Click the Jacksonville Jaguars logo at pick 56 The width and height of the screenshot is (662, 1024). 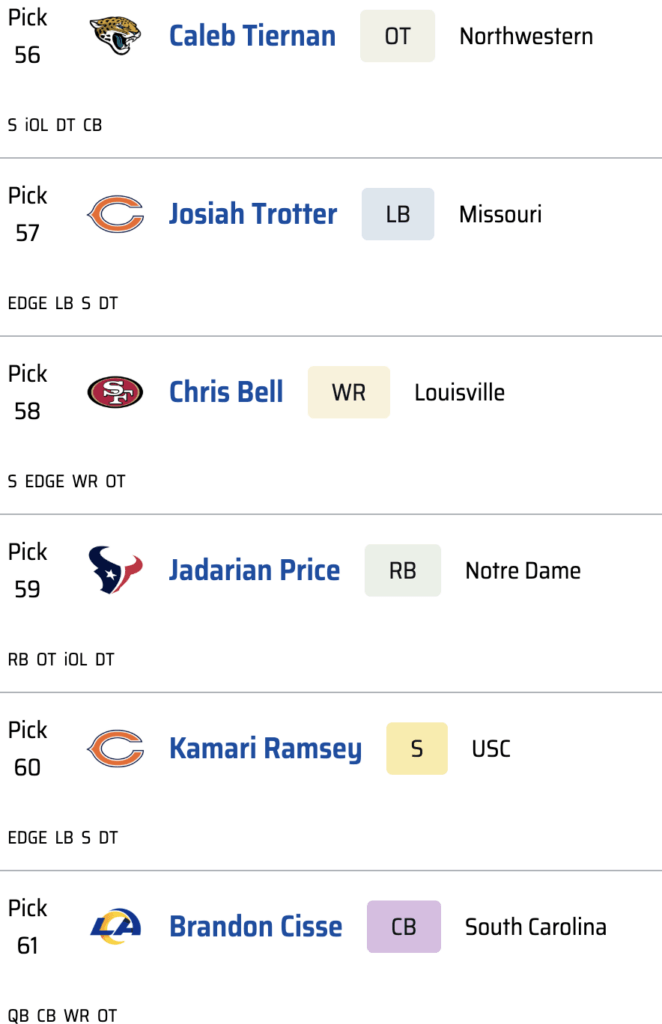click(115, 36)
